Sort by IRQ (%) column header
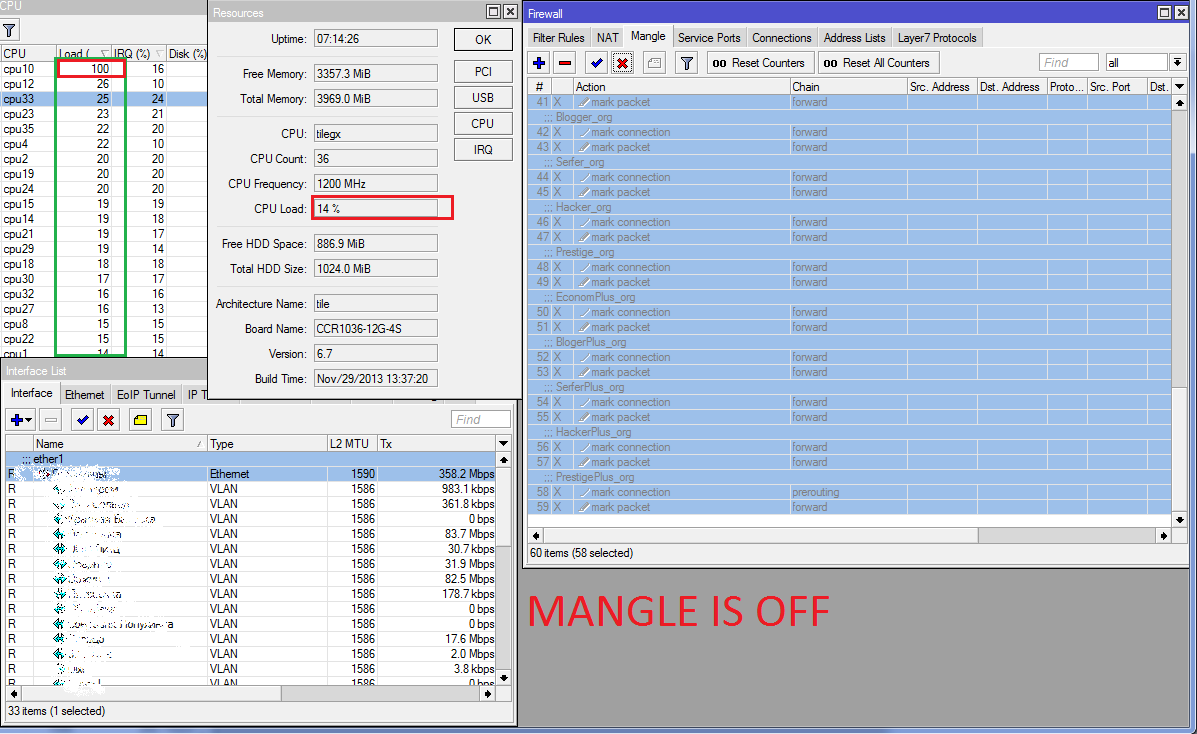 (x=139, y=53)
